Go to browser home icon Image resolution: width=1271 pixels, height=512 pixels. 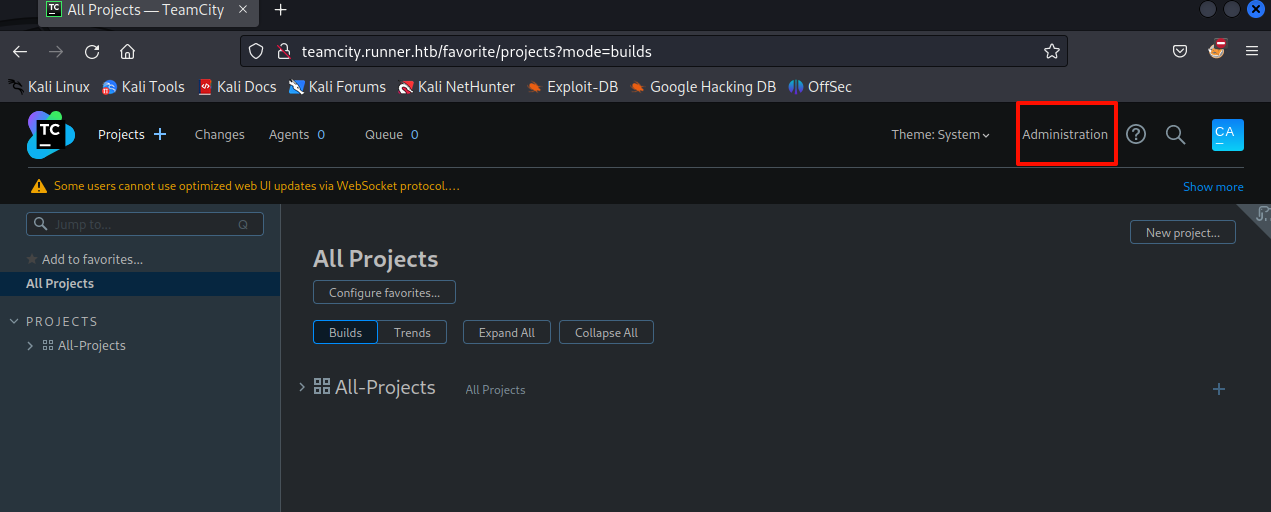tap(127, 51)
